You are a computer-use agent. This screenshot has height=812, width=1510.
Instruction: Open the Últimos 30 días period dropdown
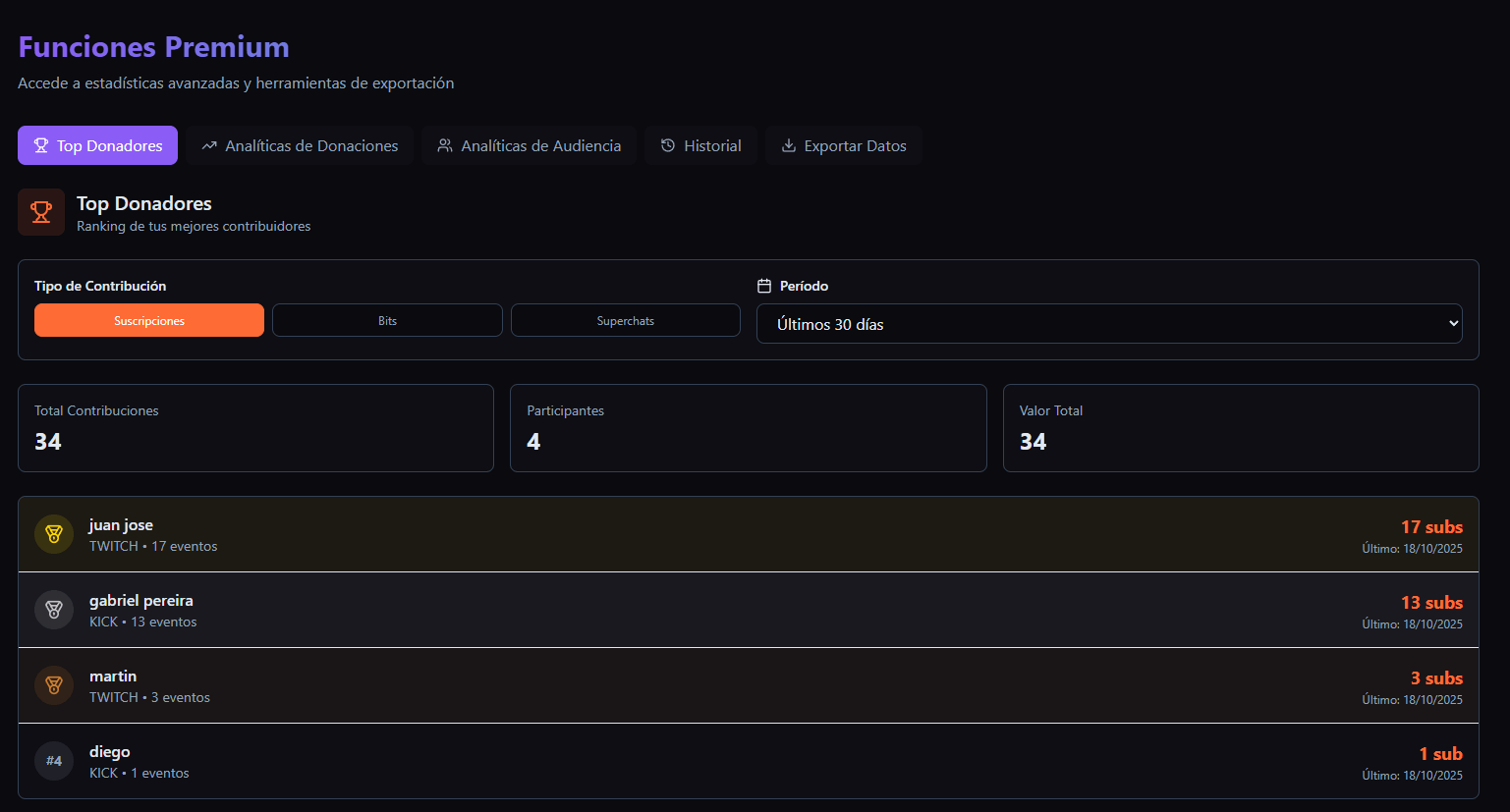click(x=1108, y=324)
